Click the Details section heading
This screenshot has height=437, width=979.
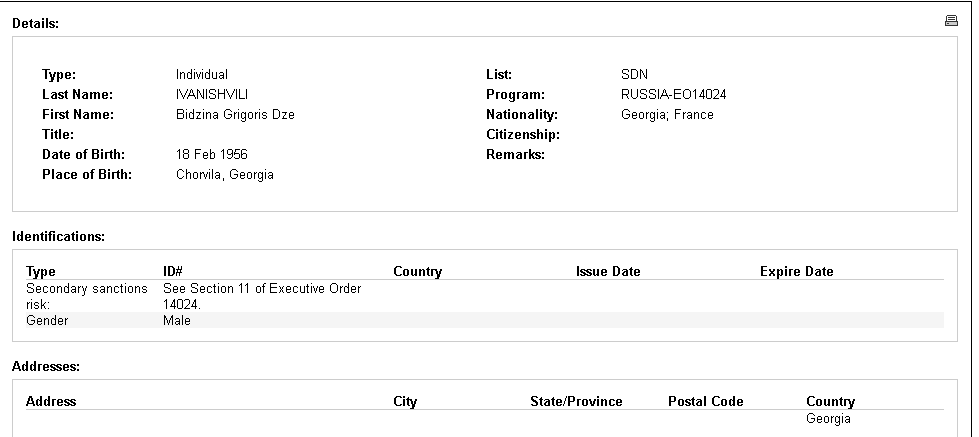tap(35, 23)
